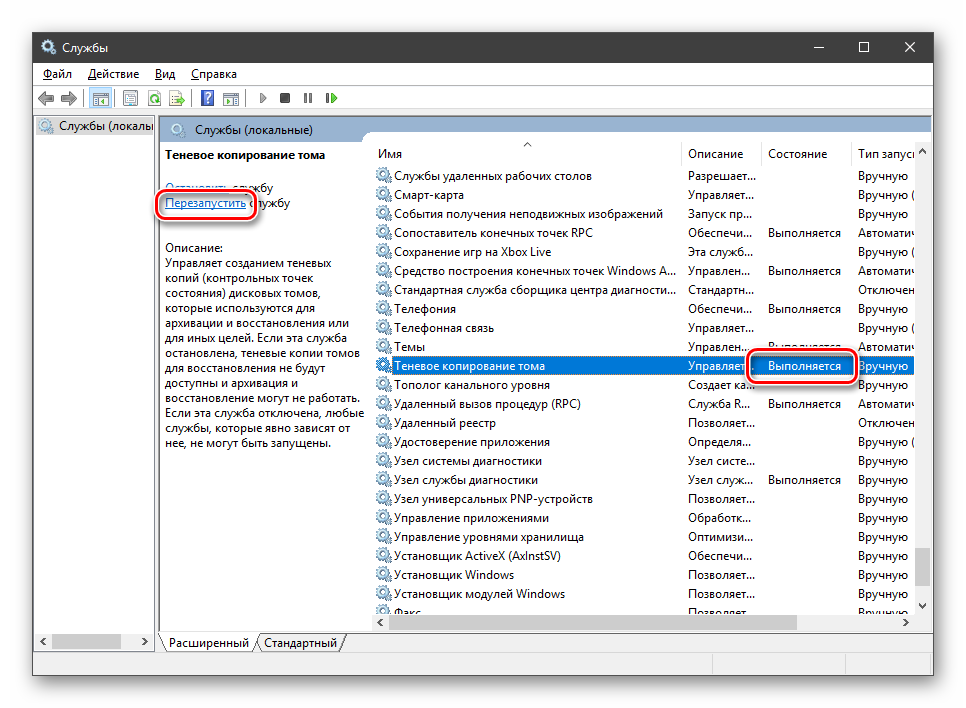Screen dimensions: 966x708
Task: Click the gear icon of Теневое копирование тома row
Action: 384,365
